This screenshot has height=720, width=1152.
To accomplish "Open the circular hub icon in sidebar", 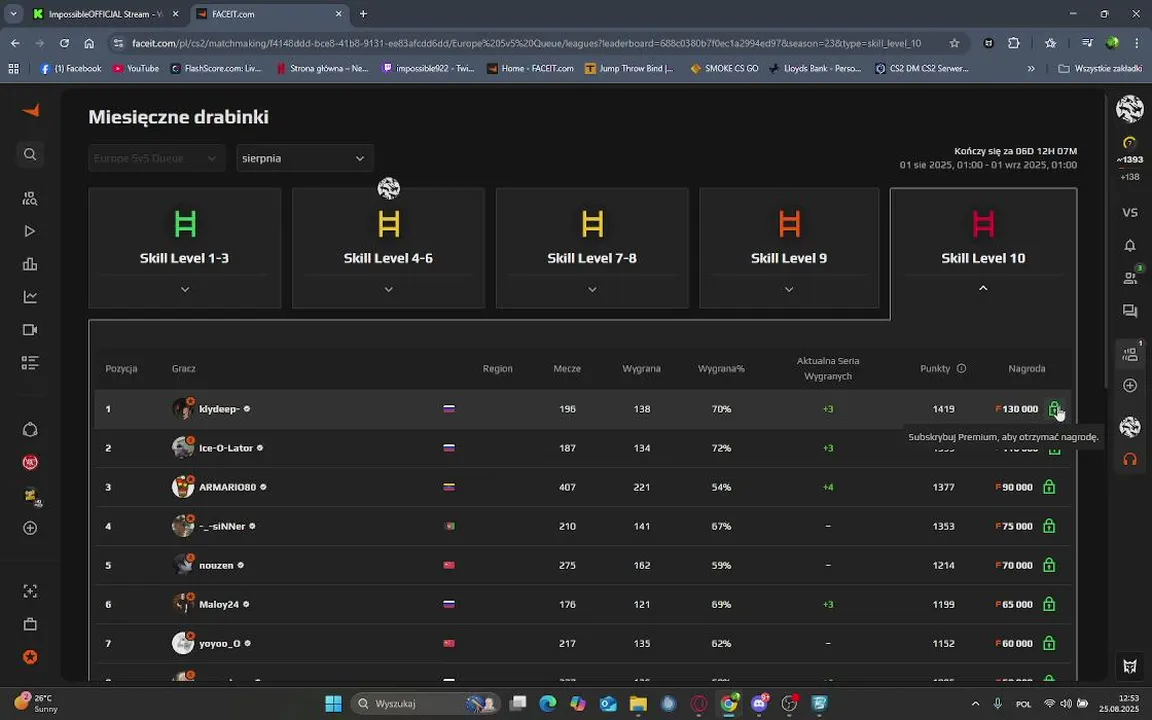I will point(30,430).
